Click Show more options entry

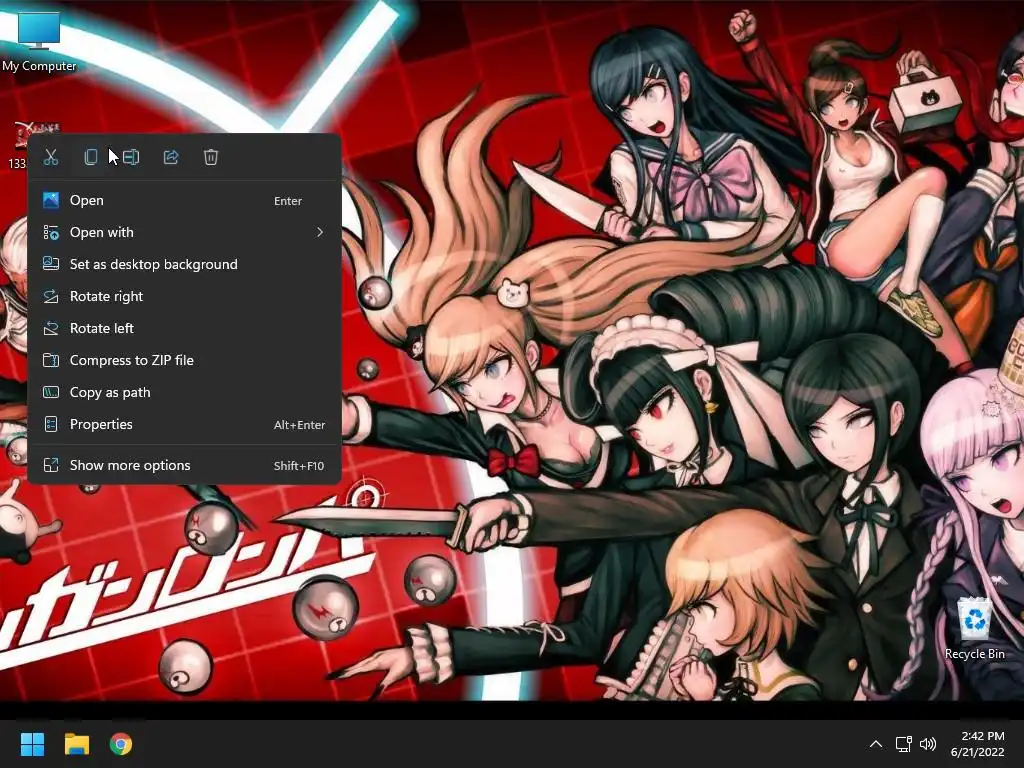coord(184,466)
